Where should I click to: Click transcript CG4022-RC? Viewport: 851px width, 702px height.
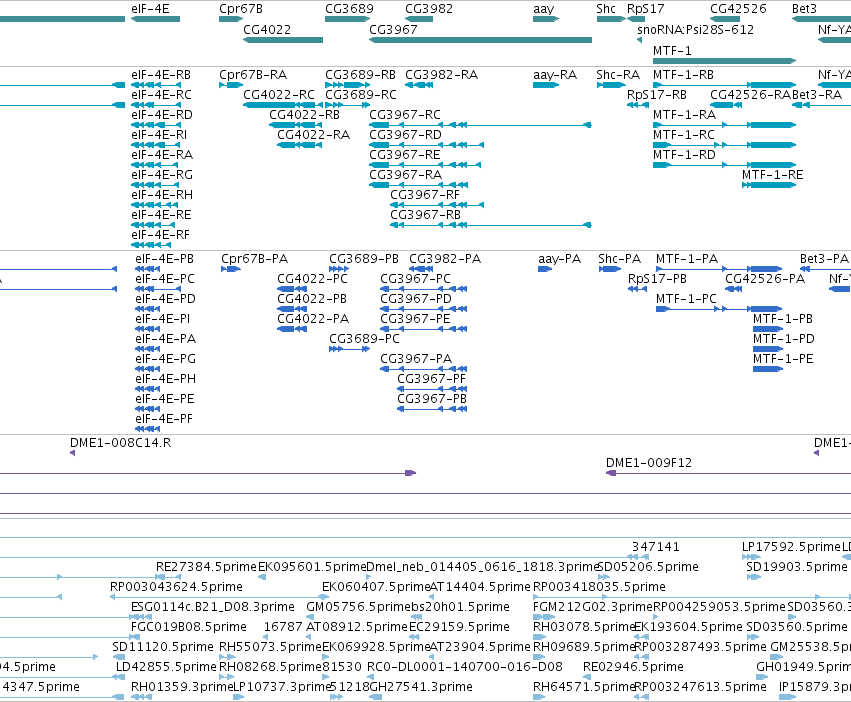pyautogui.click(x=279, y=95)
